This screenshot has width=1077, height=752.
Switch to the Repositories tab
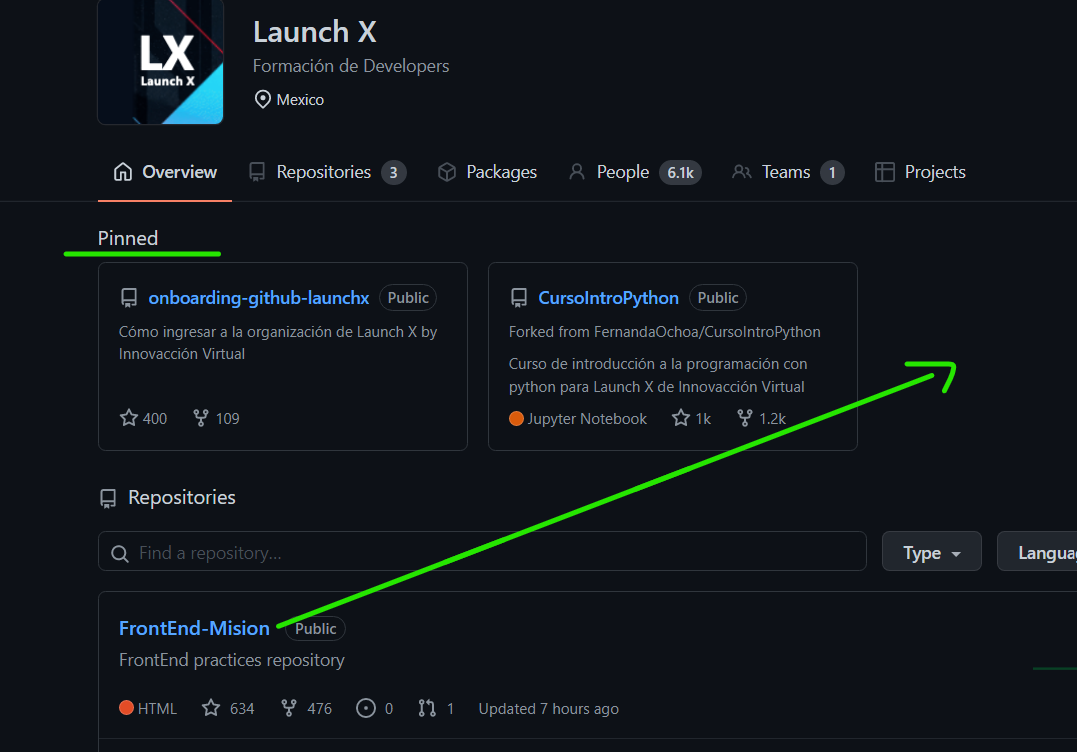[315, 171]
